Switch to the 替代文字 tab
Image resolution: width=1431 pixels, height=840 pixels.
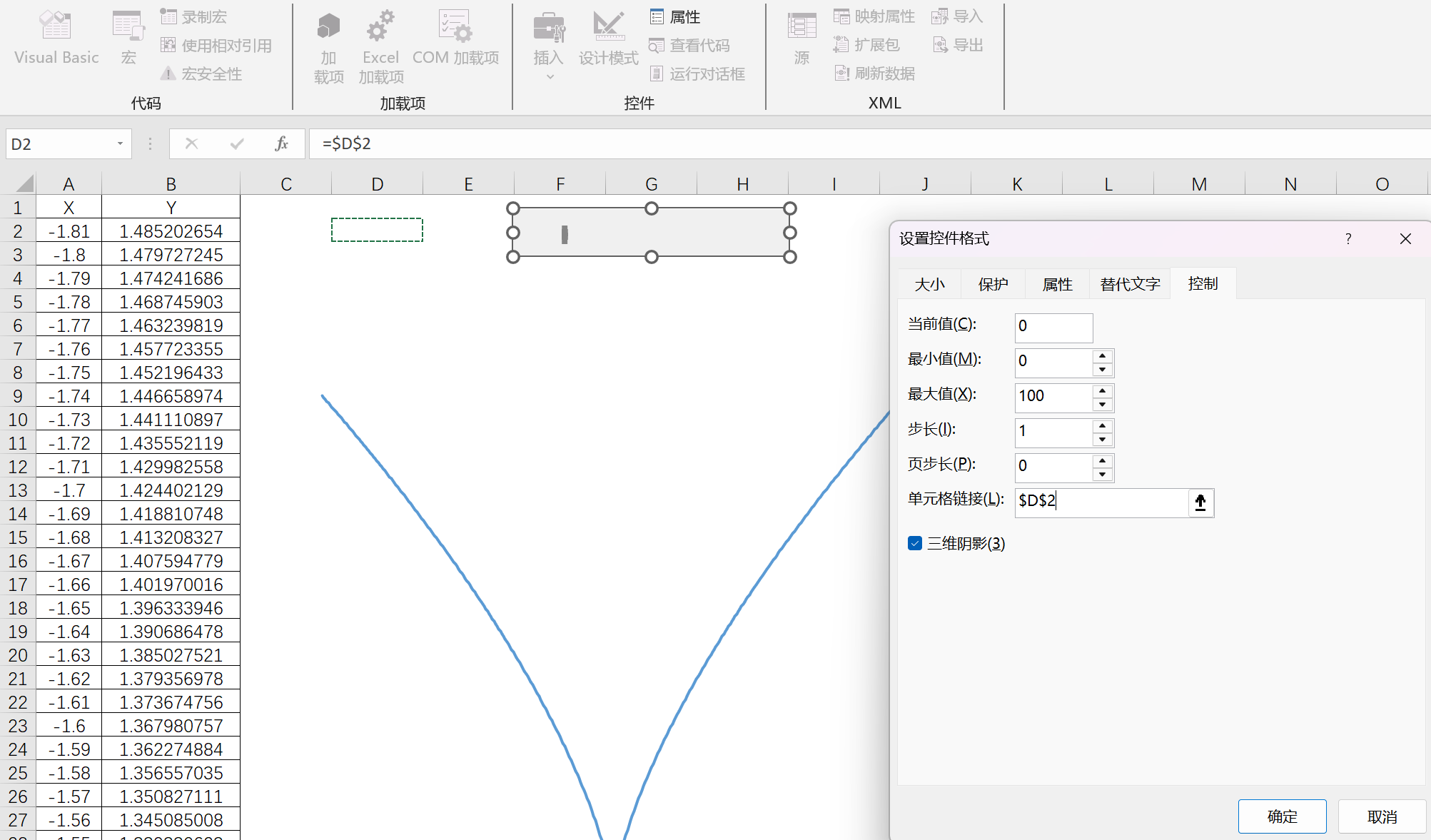point(1130,284)
